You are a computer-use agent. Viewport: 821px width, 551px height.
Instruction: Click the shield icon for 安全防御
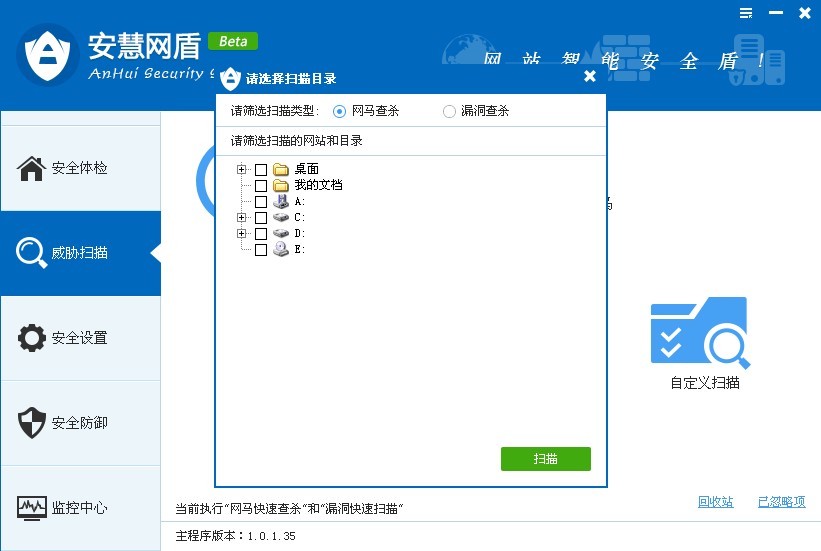click(32, 423)
